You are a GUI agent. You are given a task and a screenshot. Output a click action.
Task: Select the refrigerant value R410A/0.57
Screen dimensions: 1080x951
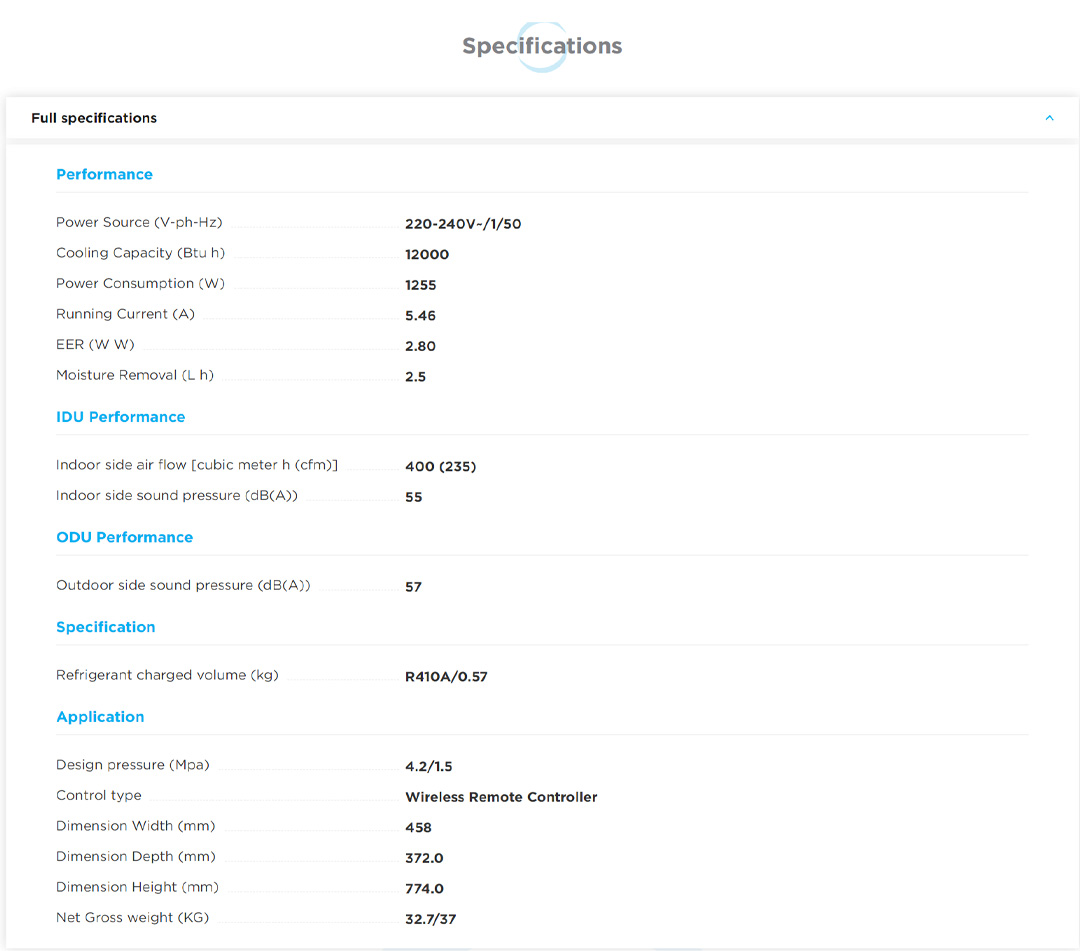pos(446,677)
